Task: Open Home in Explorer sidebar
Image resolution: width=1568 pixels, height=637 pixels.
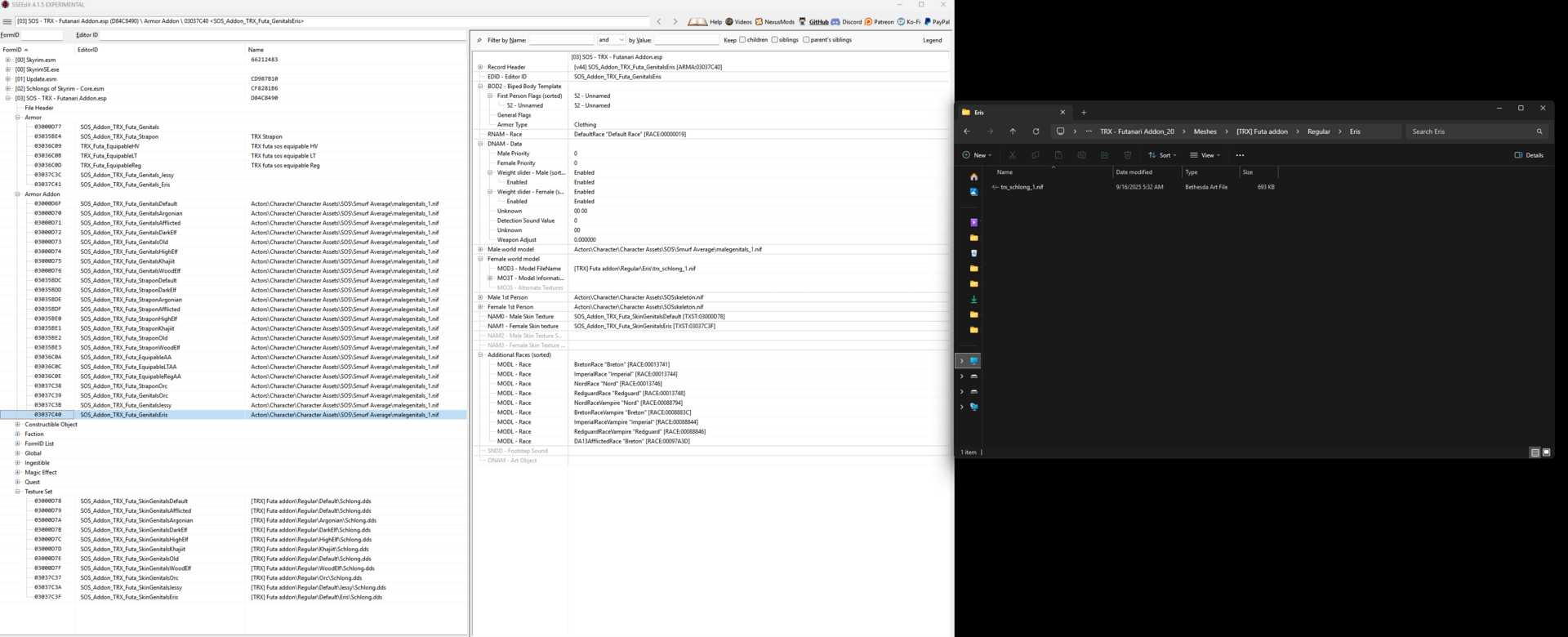Action: tap(973, 176)
